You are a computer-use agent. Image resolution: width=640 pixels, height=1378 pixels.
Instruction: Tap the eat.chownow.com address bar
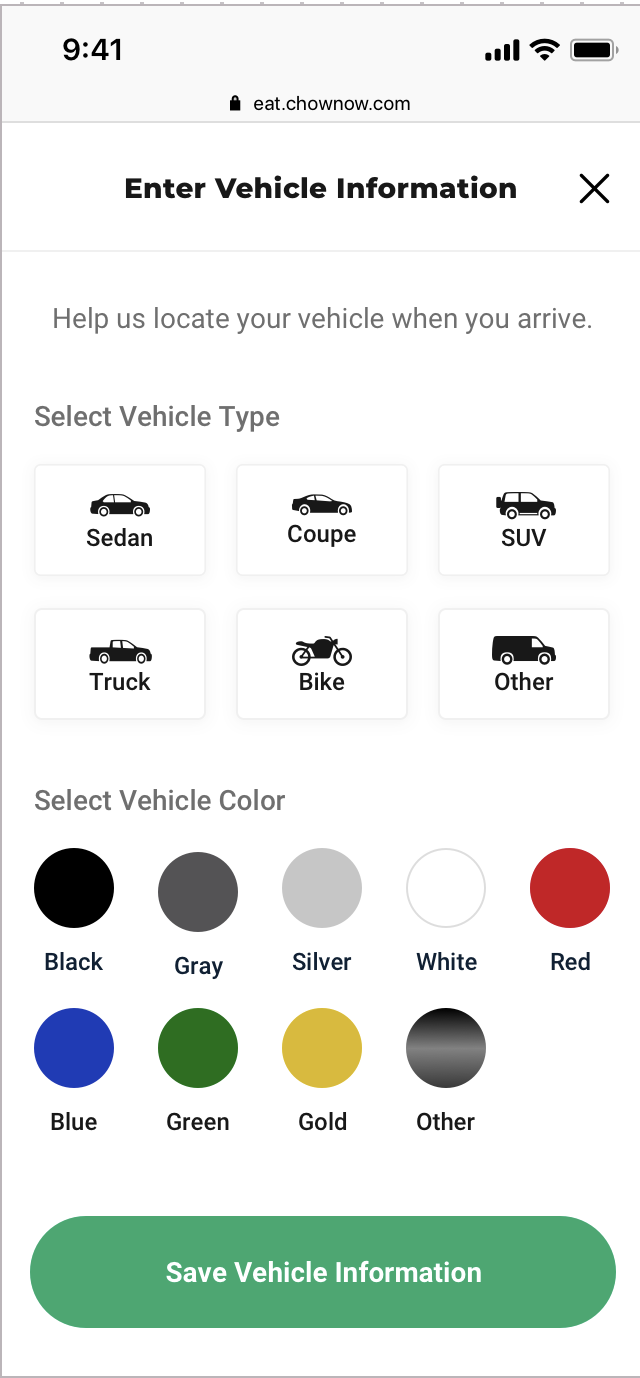point(332,103)
